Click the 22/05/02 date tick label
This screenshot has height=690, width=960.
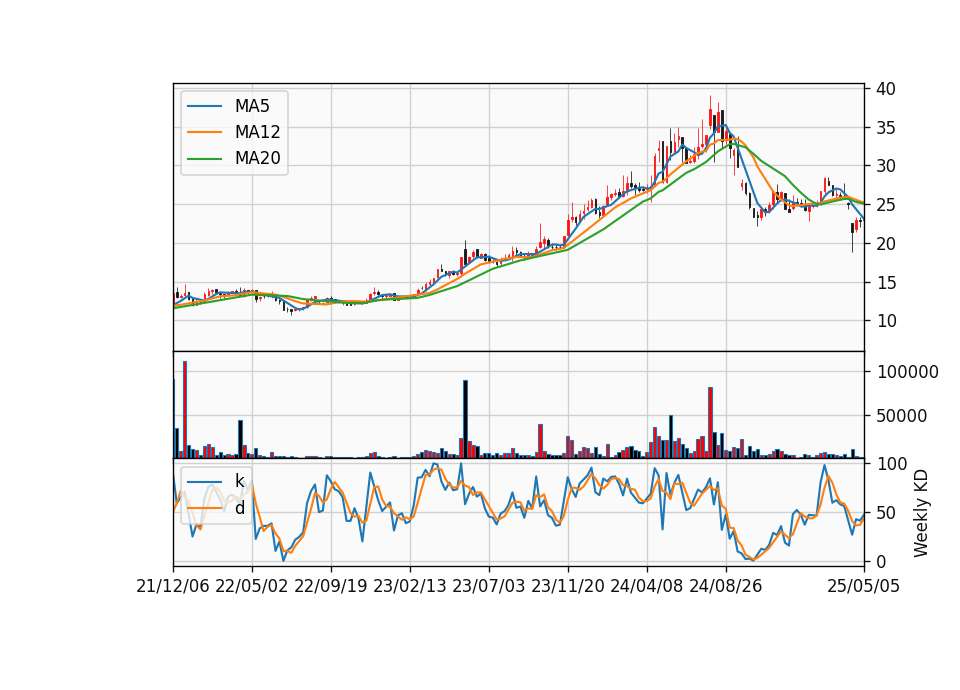coord(252,586)
